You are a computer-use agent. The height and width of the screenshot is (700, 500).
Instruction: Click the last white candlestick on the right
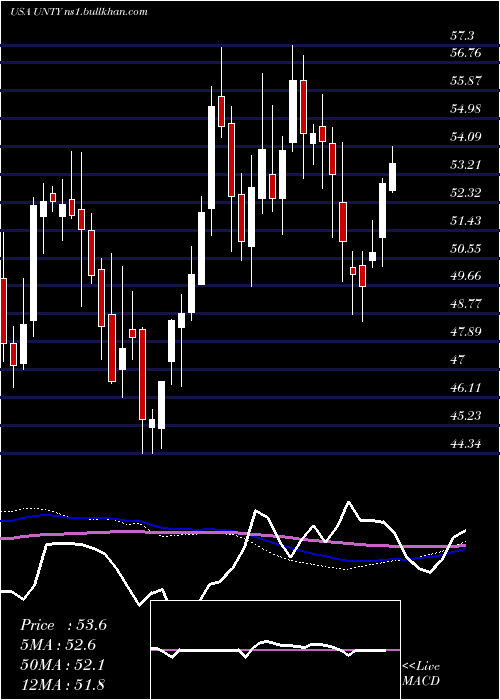coord(393,177)
